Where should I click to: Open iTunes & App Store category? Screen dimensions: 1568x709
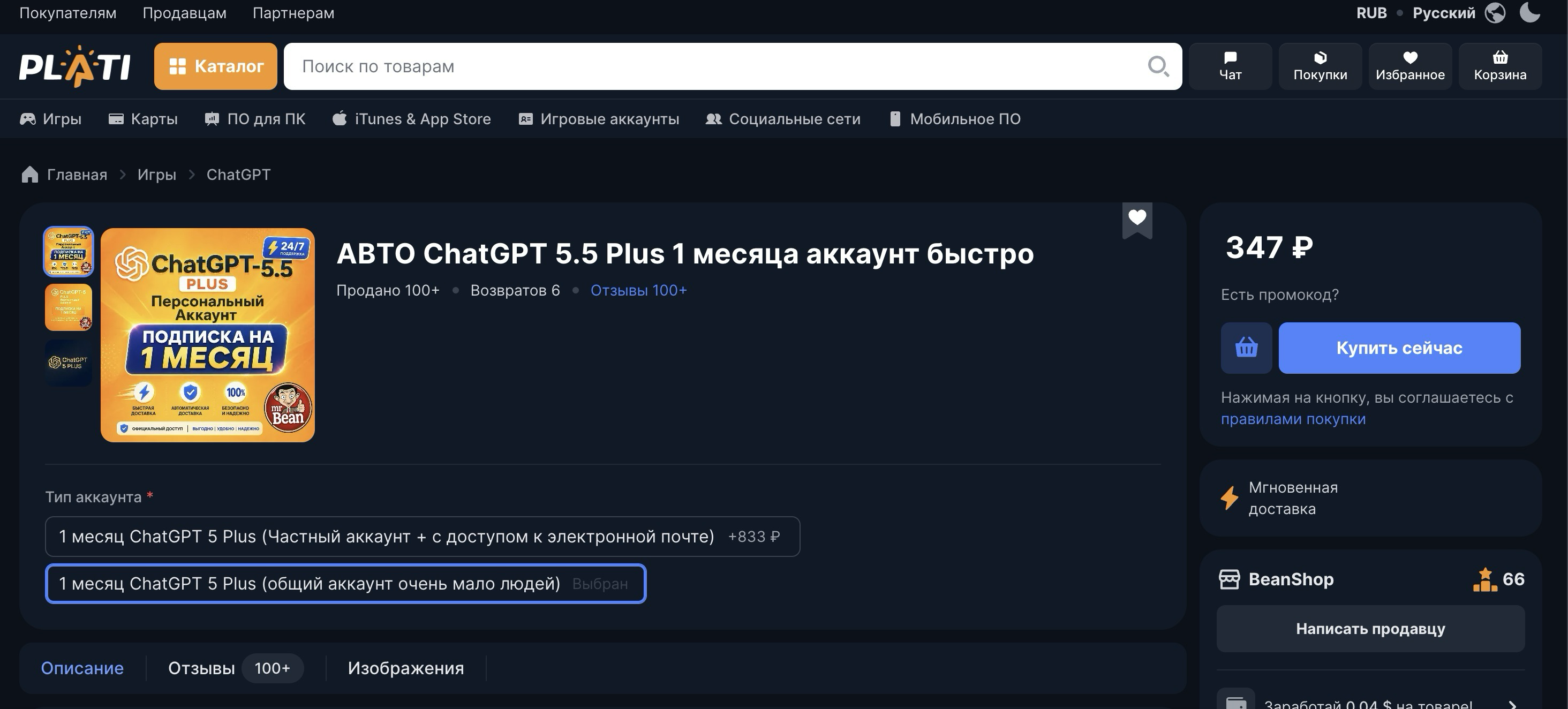411,119
